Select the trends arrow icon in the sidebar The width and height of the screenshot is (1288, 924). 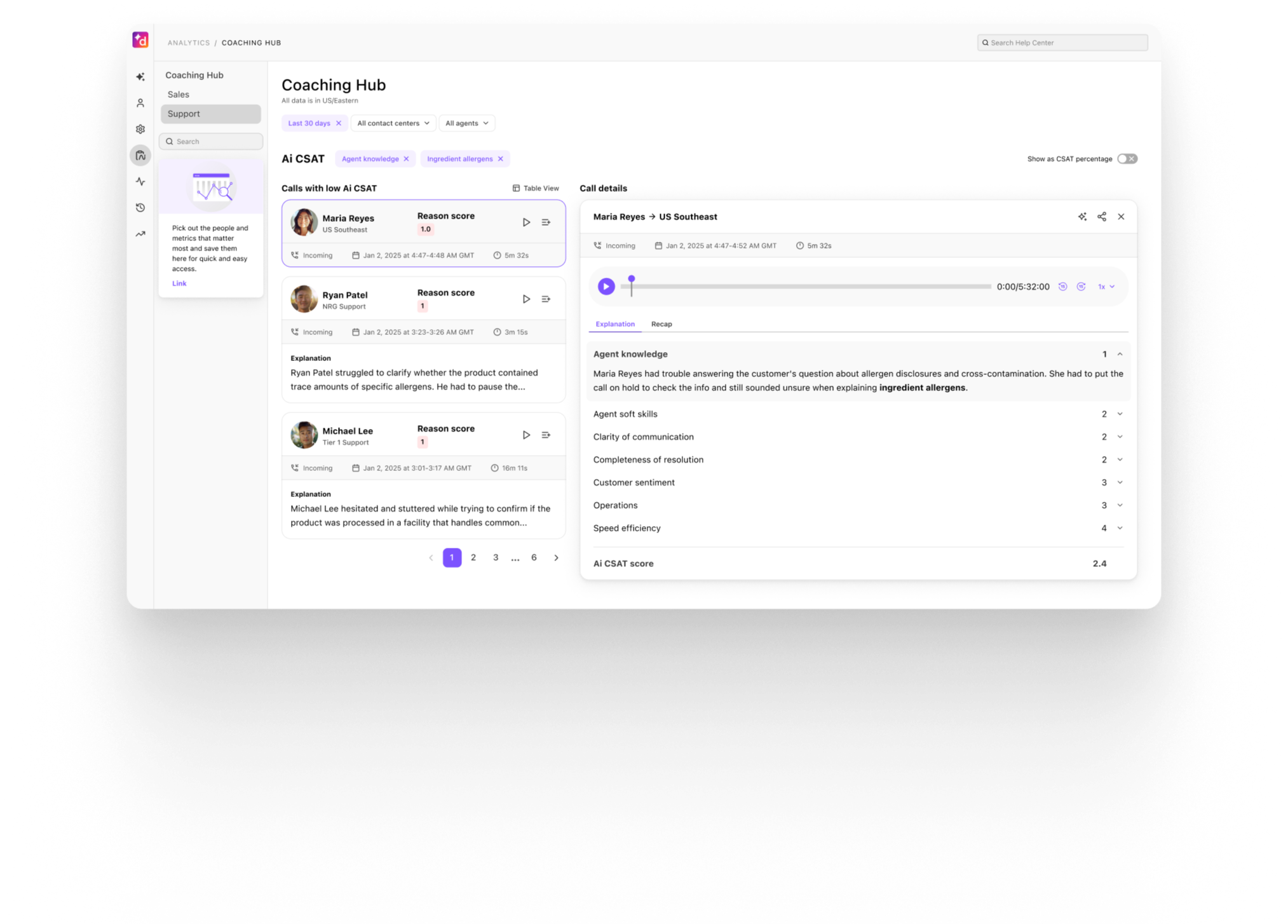pyautogui.click(x=140, y=233)
